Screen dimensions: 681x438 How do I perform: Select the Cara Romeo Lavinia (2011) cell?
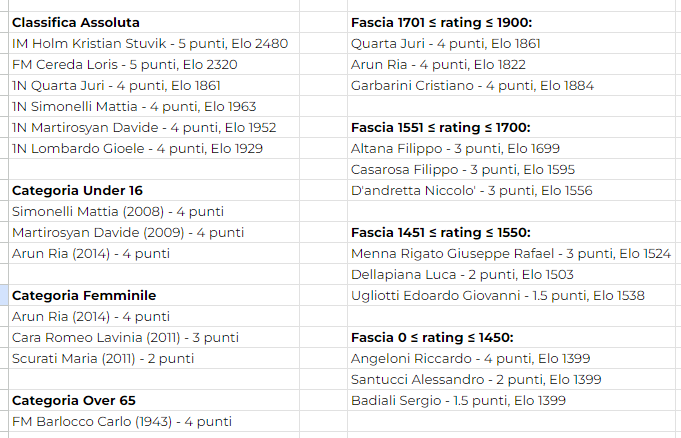[x=154, y=338]
